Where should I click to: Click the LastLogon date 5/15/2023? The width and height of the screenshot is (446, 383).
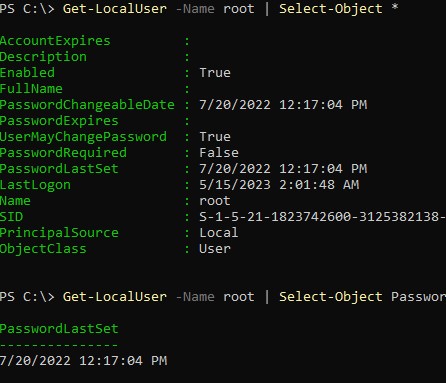click(x=235, y=185)
